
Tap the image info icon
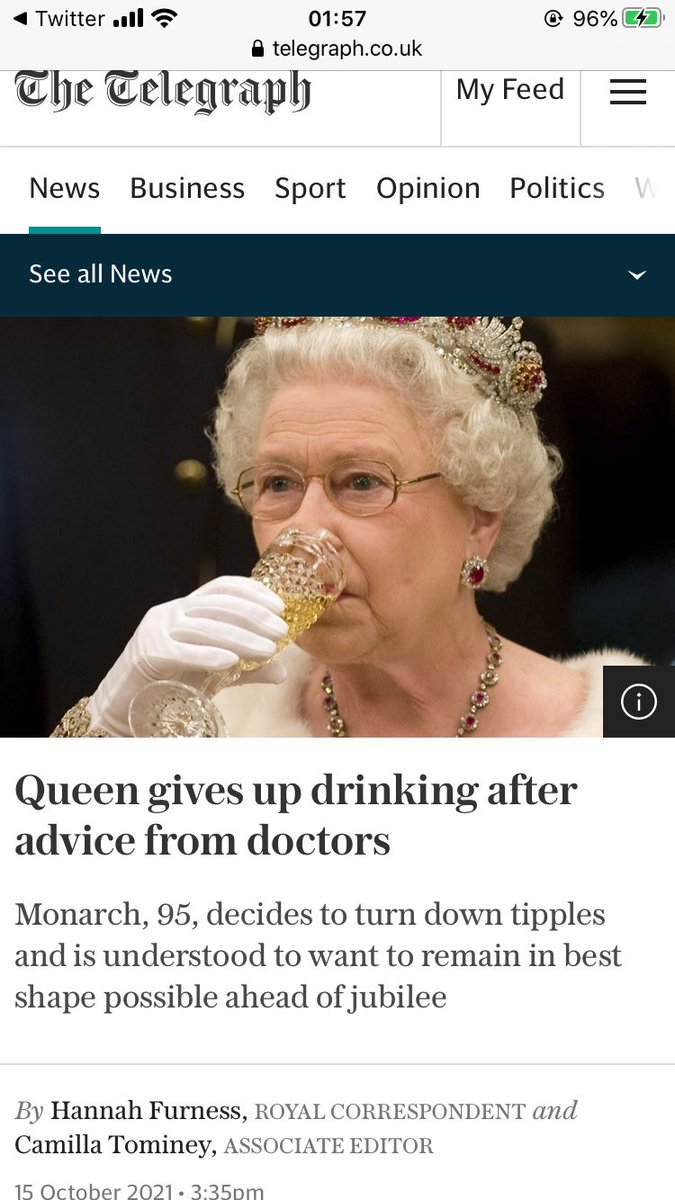[x=639, y=702]
